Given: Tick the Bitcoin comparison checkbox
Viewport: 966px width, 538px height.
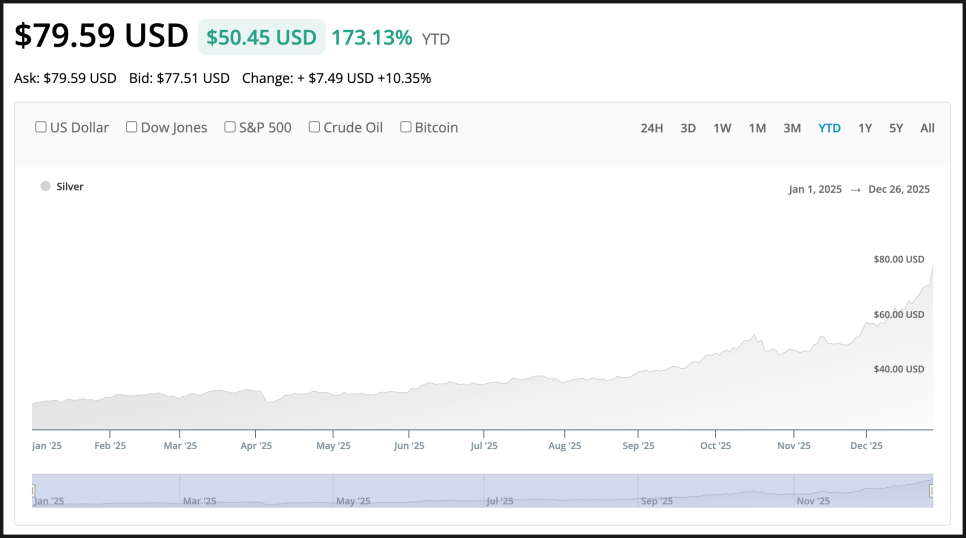Looking at the screenshot, I should pyautogui.click(x=406, y=127).
